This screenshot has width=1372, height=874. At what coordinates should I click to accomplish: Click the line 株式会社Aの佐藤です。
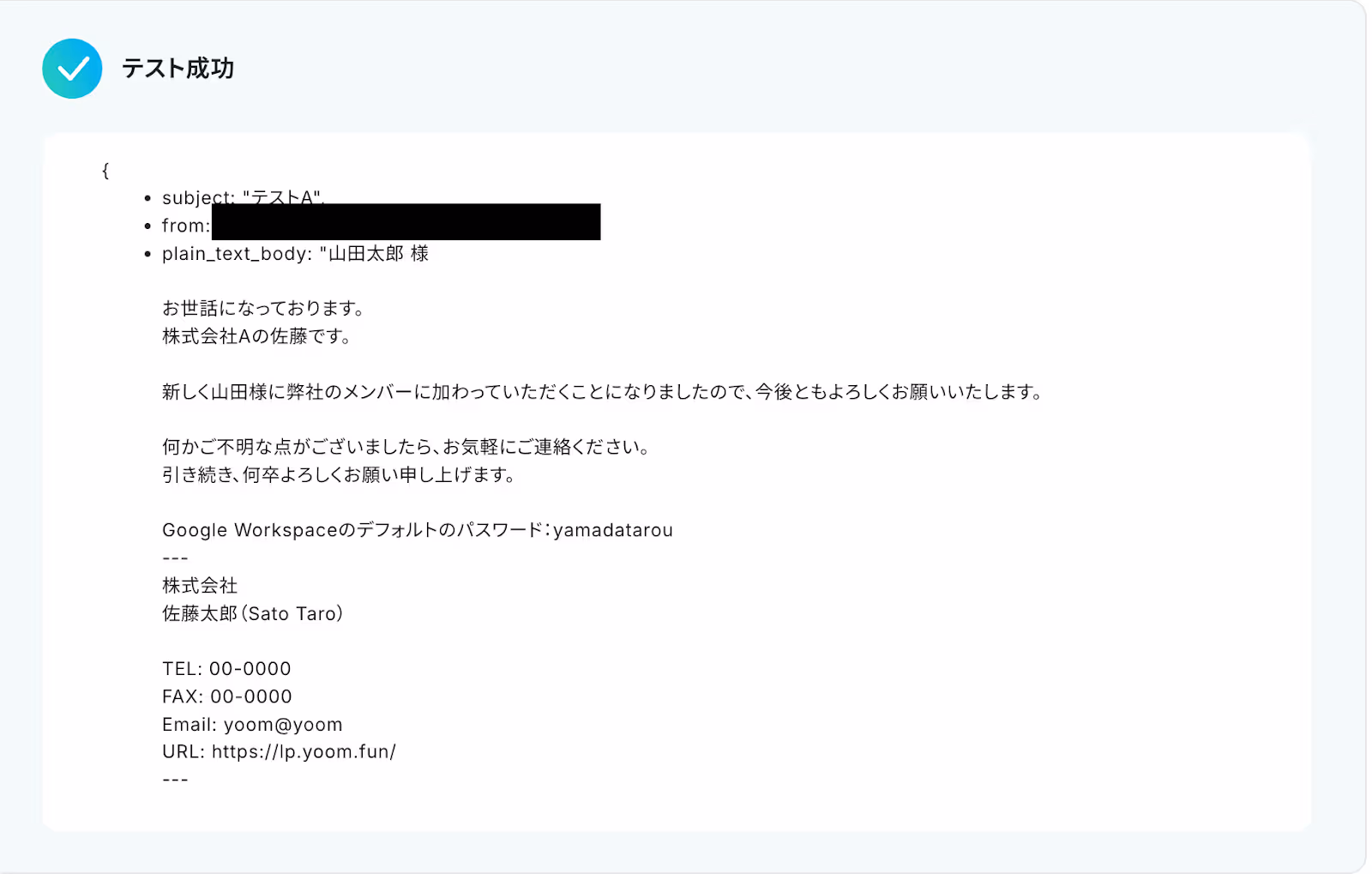pos(257,336)
